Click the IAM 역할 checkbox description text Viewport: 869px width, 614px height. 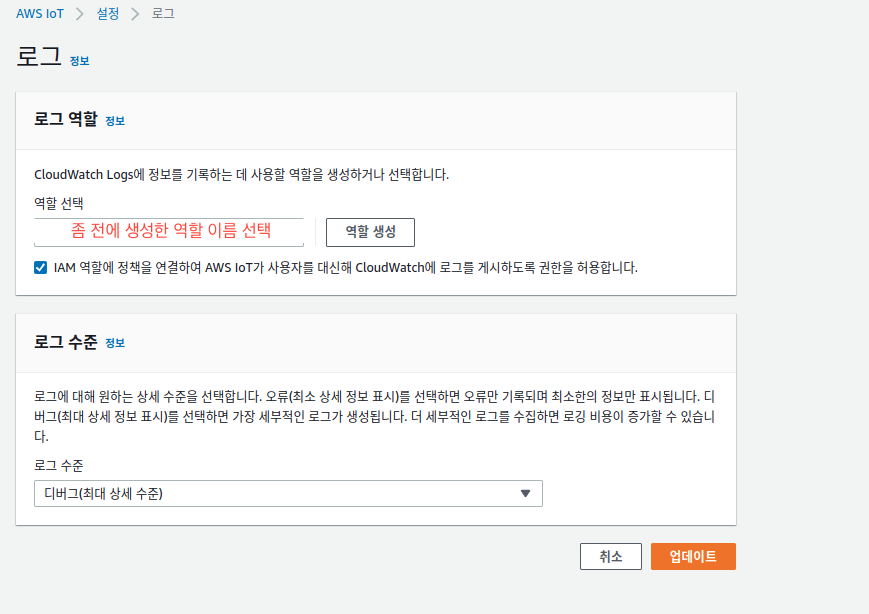(346, 268)
